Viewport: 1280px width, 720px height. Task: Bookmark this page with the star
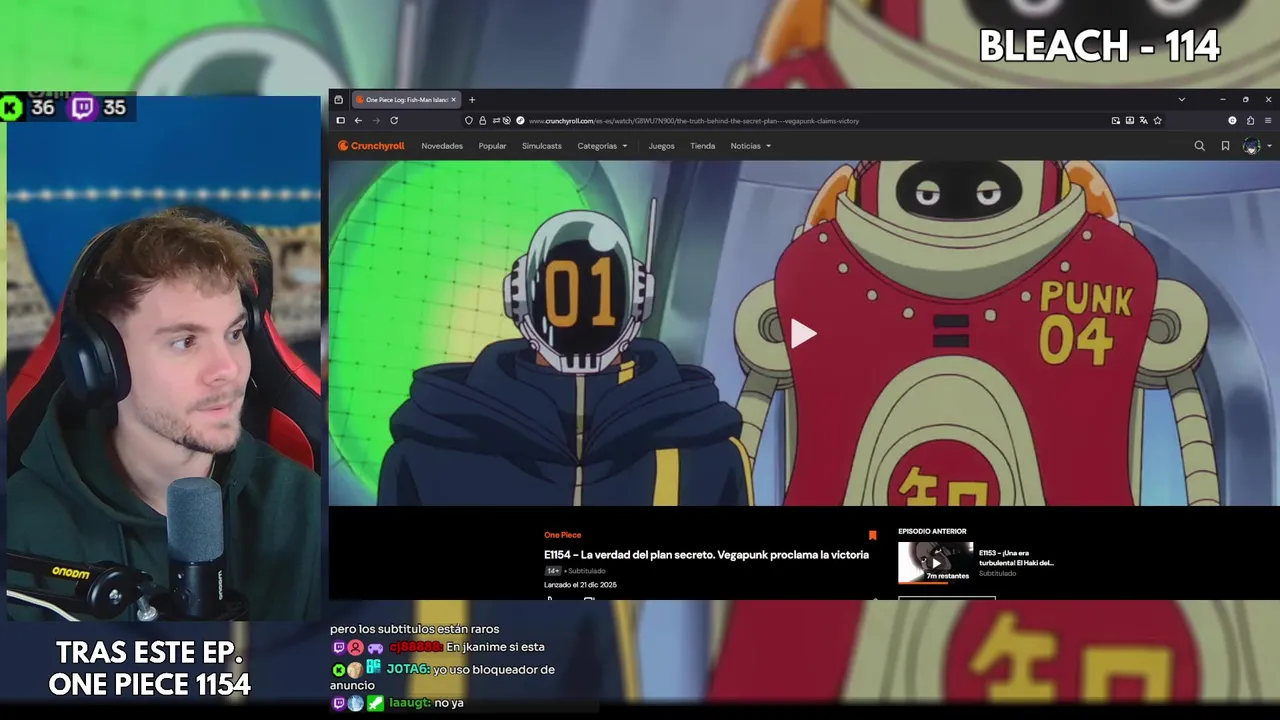click(x=1157, y=121)
